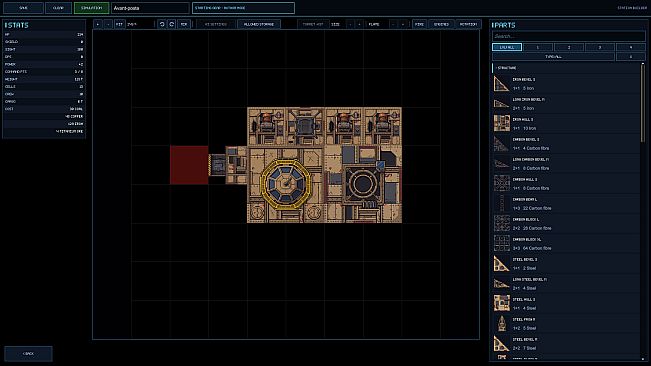The image size is (651, 366).
Task: Click the small button beside Type All
Action: pyautogui.click(x=630, y=56)
